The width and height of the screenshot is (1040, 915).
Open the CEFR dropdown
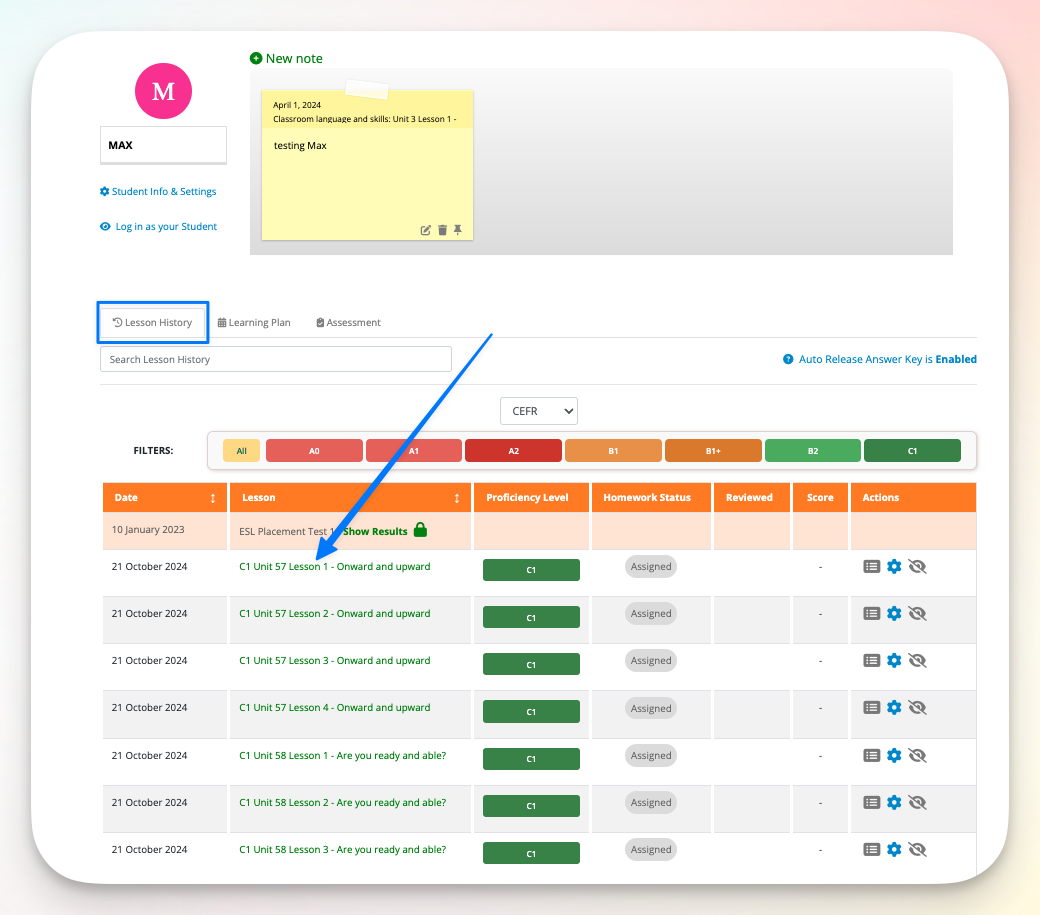(538, 410)
